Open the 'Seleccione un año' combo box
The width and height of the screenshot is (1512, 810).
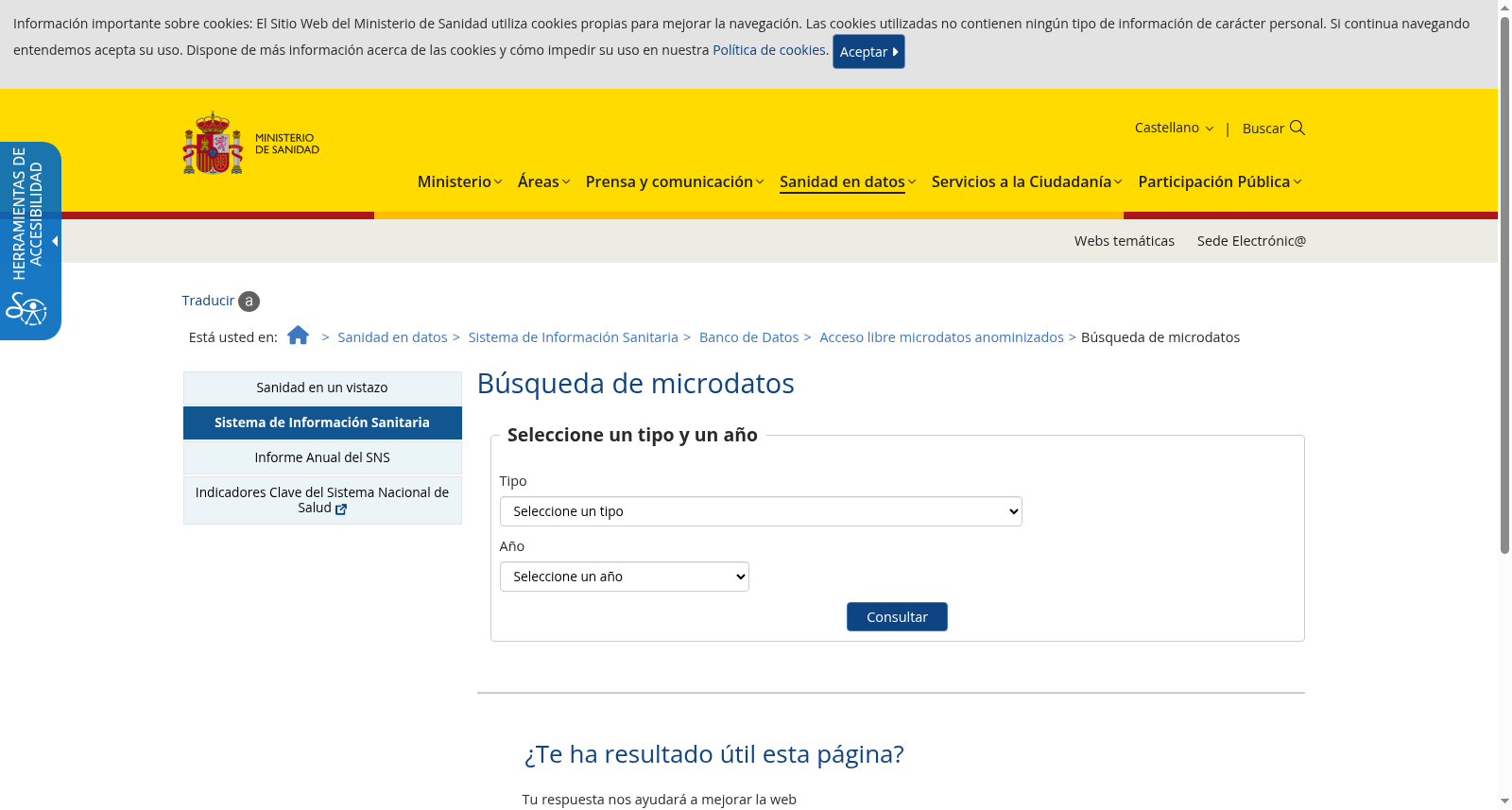pyautogui.click(x=624, y=577)
